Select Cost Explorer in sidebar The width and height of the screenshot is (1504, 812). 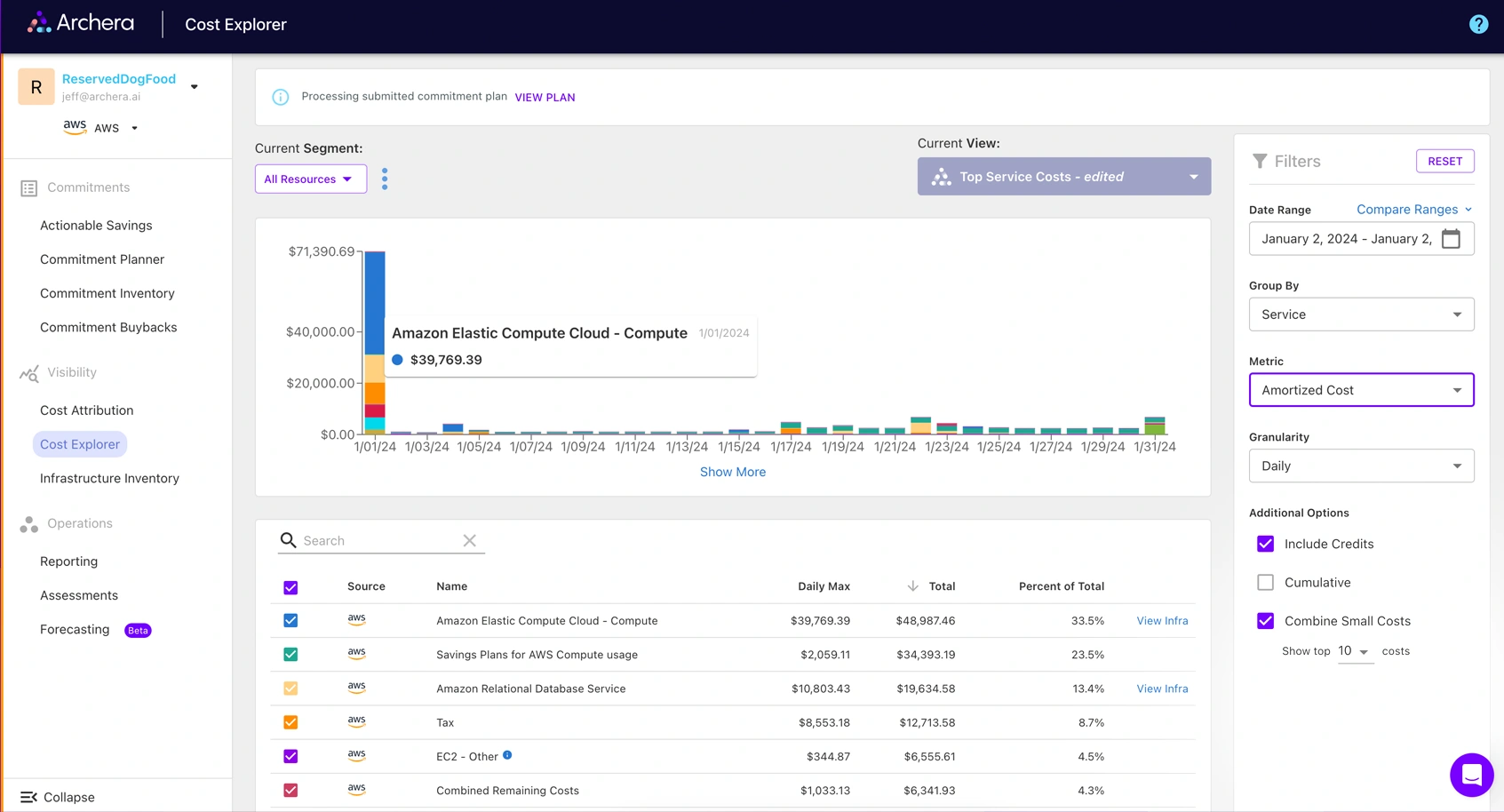80,444
